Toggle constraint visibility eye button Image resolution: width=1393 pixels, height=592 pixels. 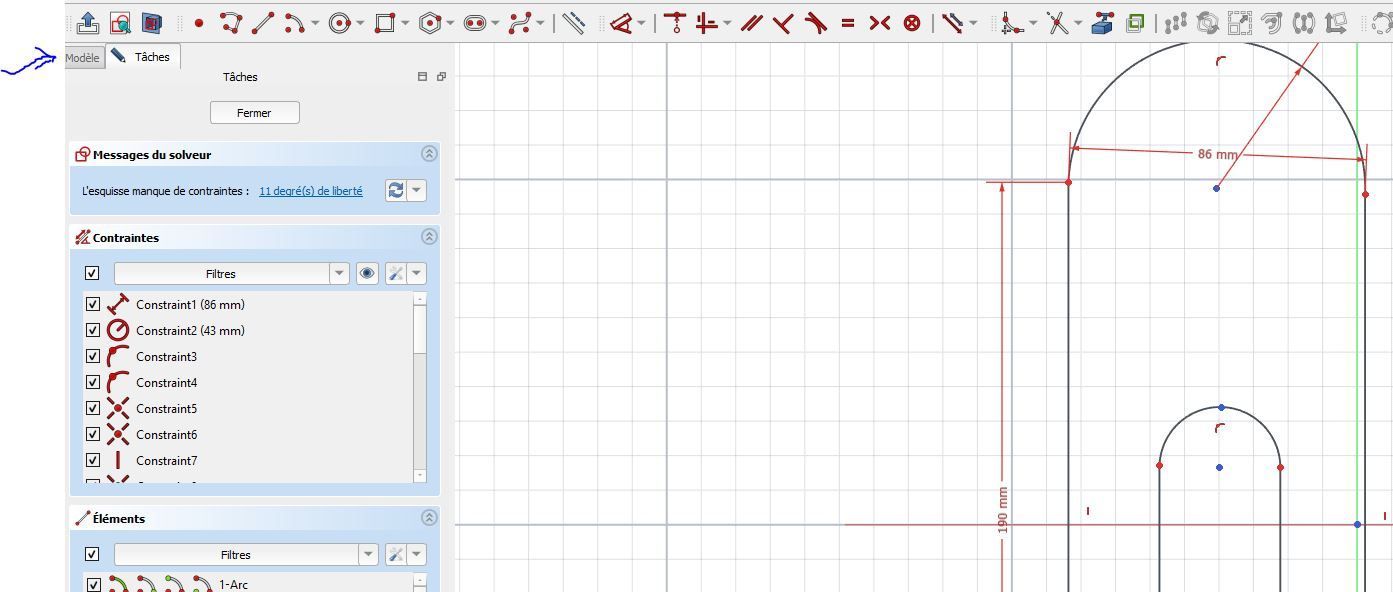367,273
